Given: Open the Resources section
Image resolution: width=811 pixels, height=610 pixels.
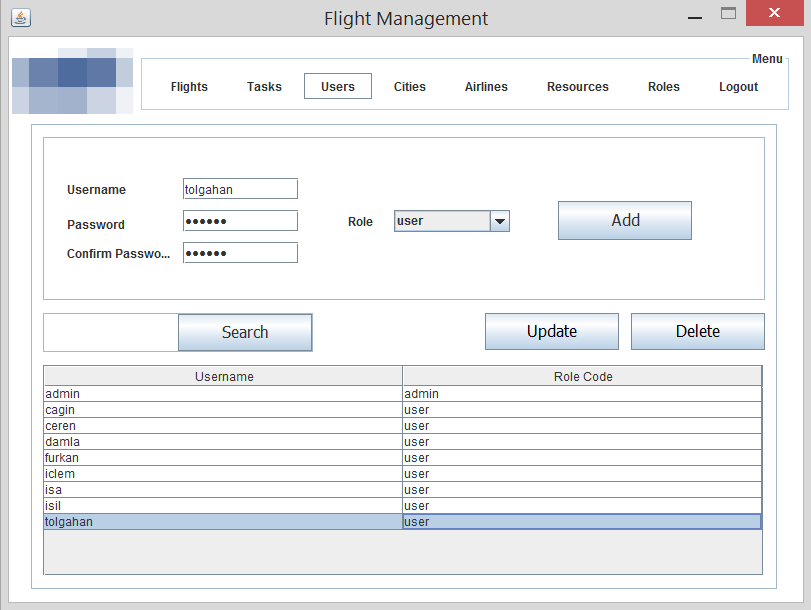Looking at the screenshot, I should tap(577, 87).
